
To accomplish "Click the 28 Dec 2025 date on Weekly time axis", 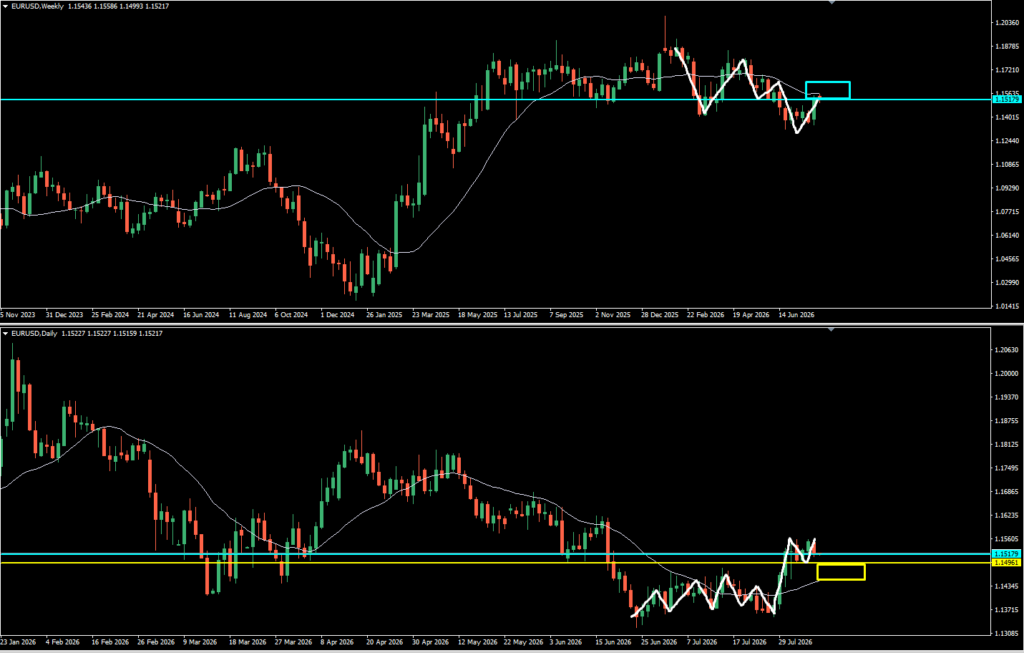I will pos(660,315).
